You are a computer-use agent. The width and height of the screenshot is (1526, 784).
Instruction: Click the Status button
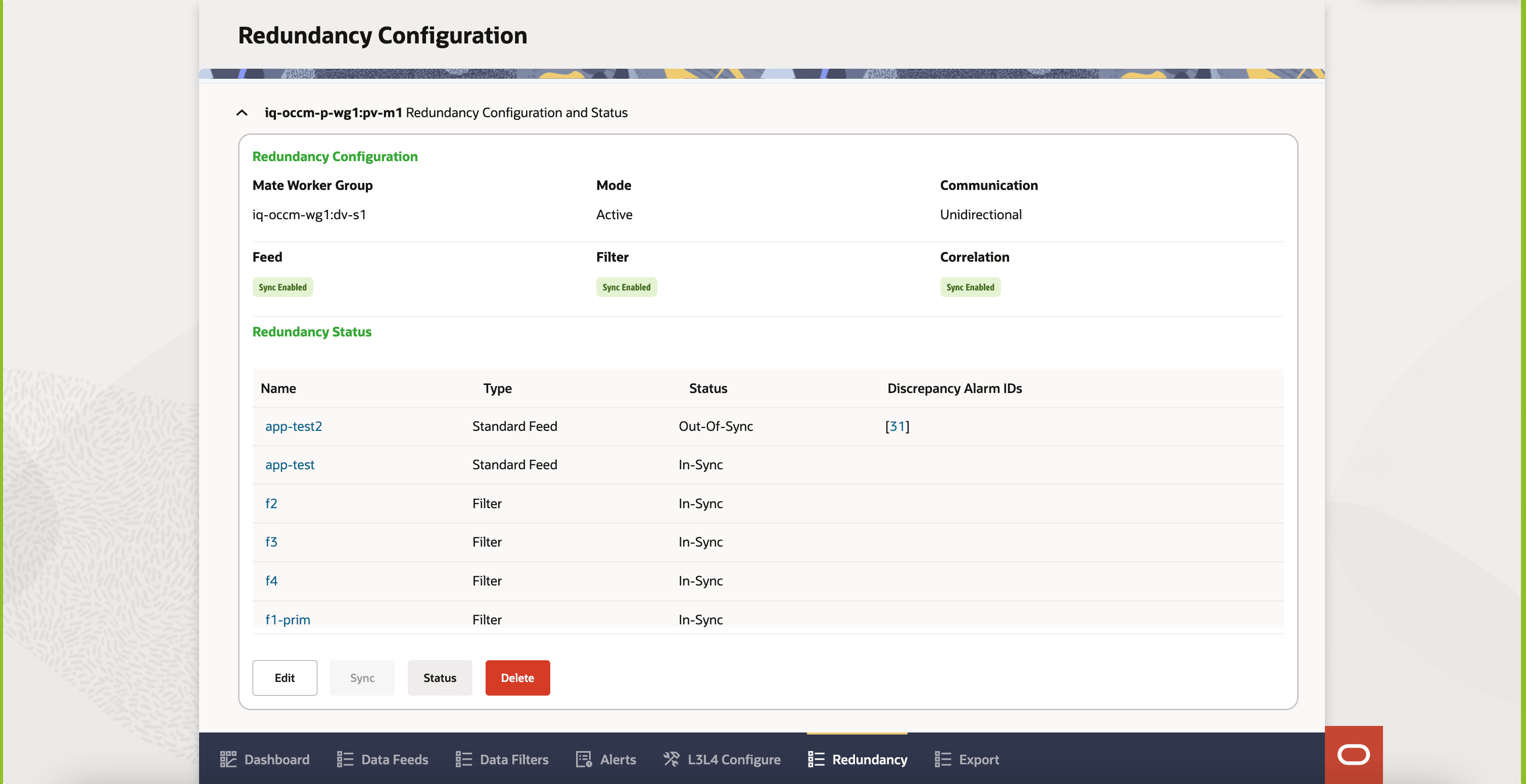pos(440,677)
